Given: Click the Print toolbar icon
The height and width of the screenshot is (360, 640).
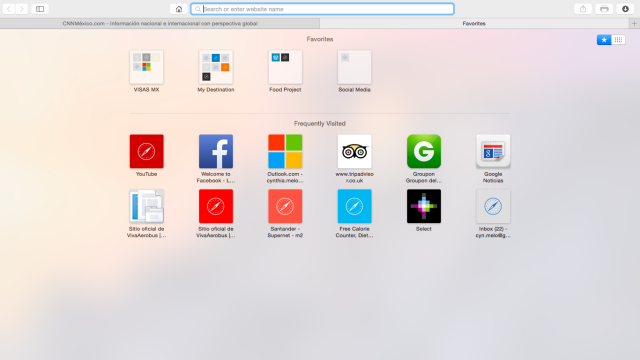Looking at the screenshot, I should tap(604, 9).
